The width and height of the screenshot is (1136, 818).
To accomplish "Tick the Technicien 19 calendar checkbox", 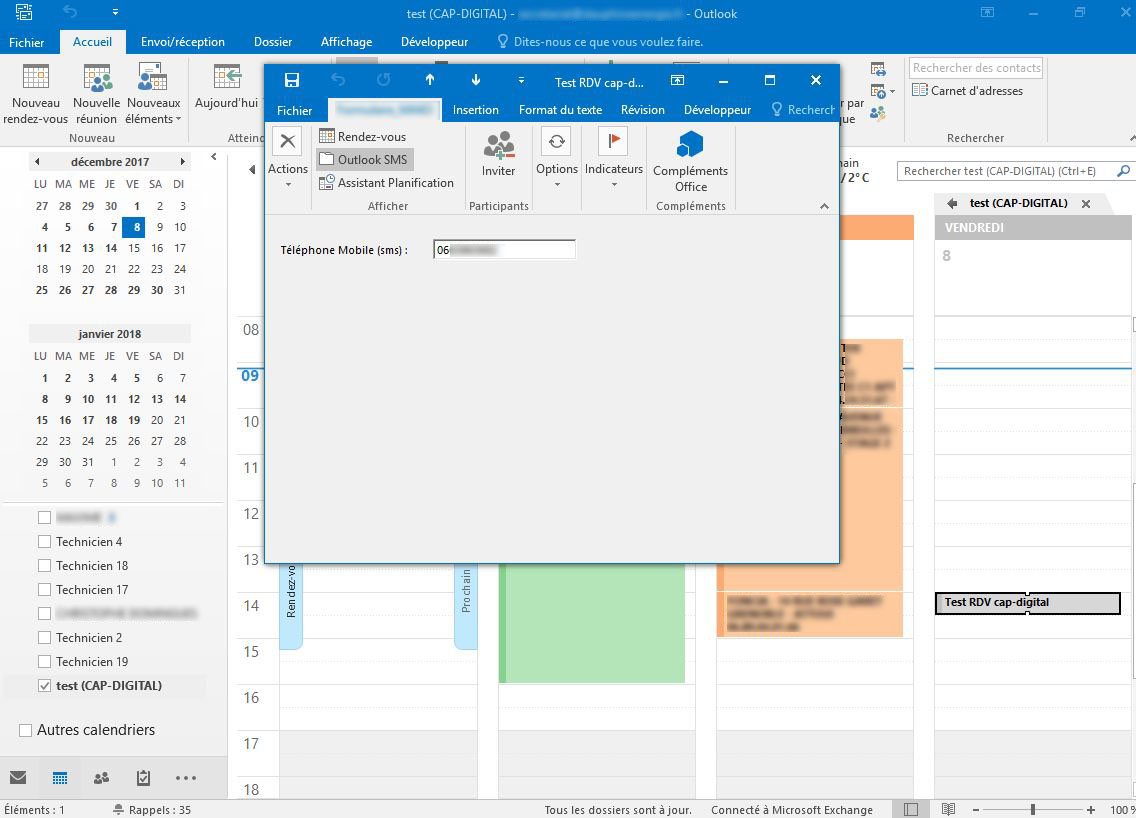I will point(44,662).
